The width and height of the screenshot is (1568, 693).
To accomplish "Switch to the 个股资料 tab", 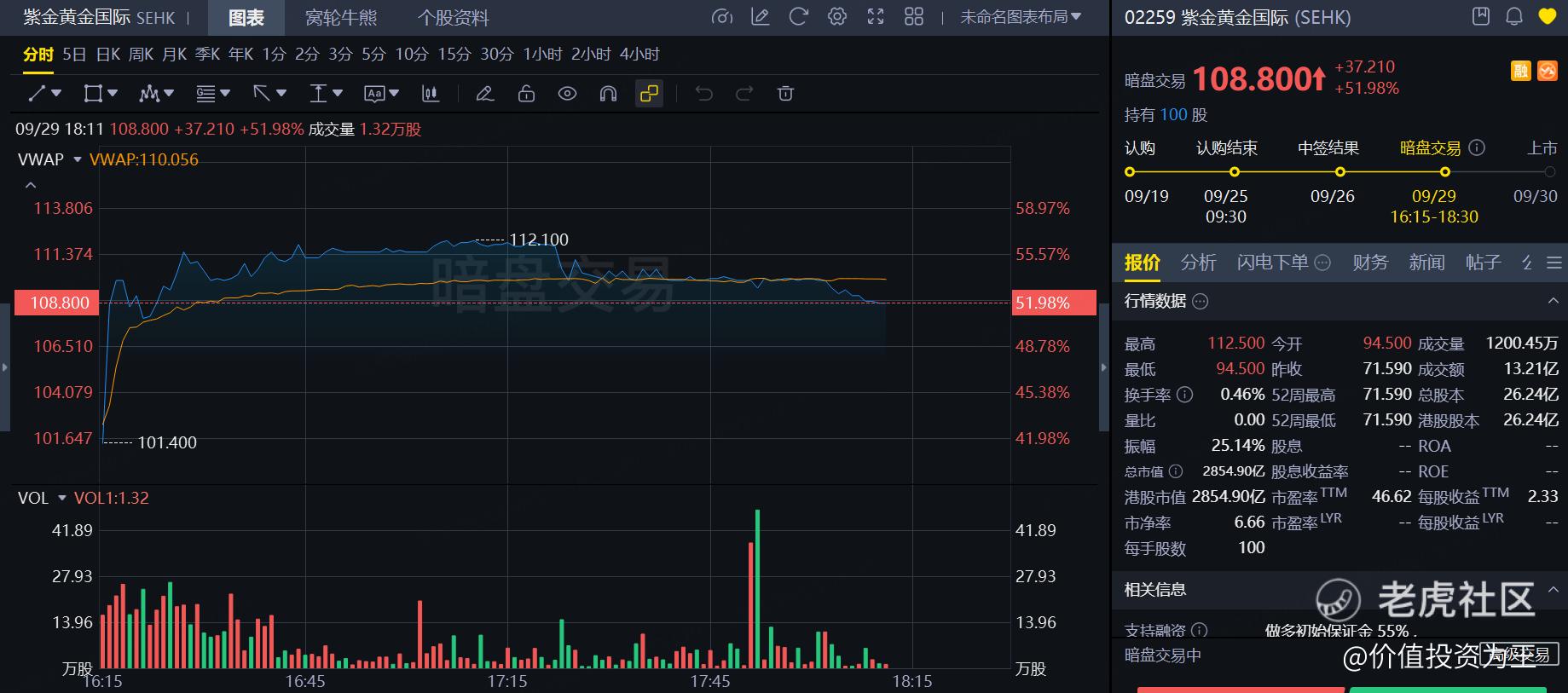I will pos(453,18).
